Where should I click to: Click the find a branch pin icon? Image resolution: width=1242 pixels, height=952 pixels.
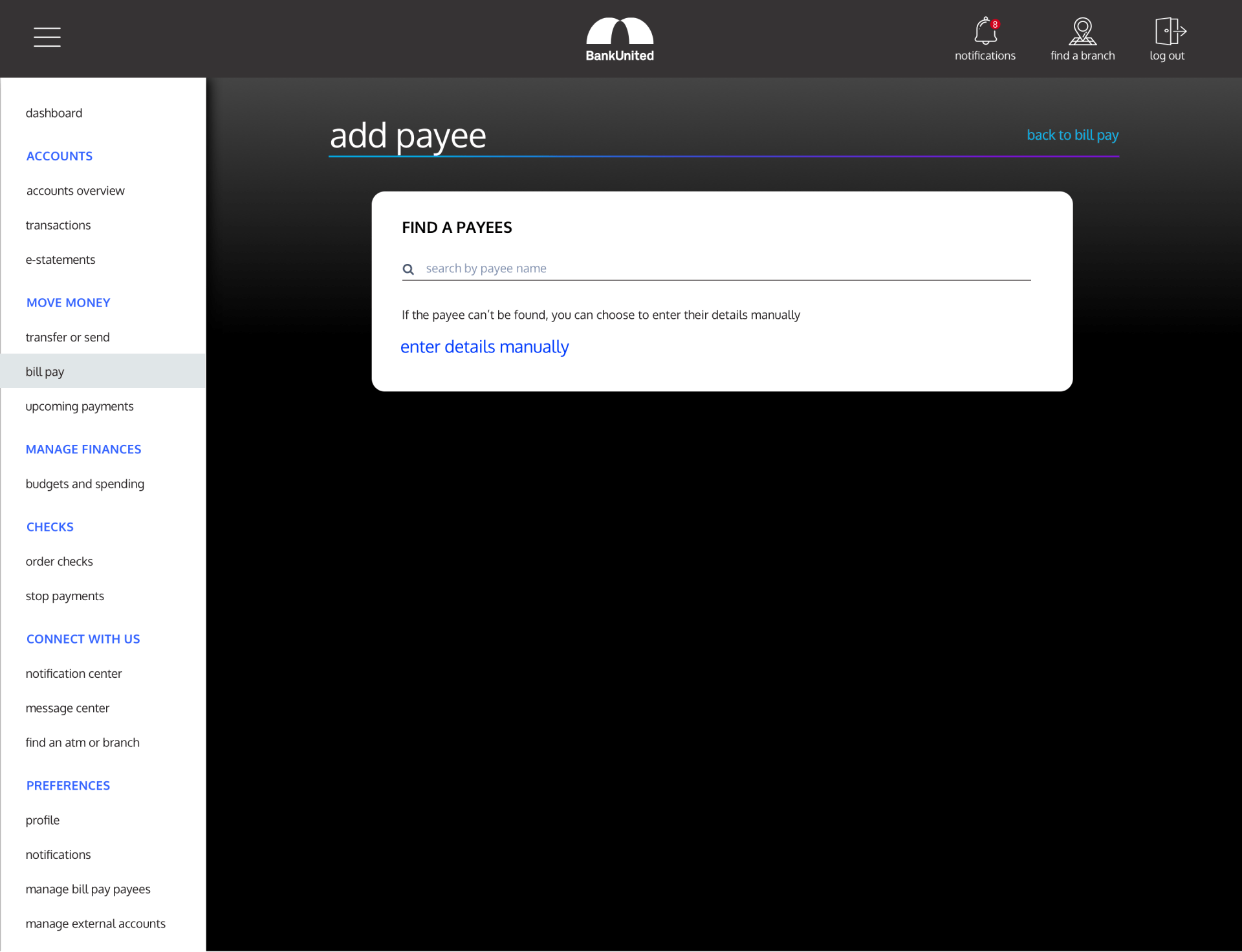[1082, 31]
